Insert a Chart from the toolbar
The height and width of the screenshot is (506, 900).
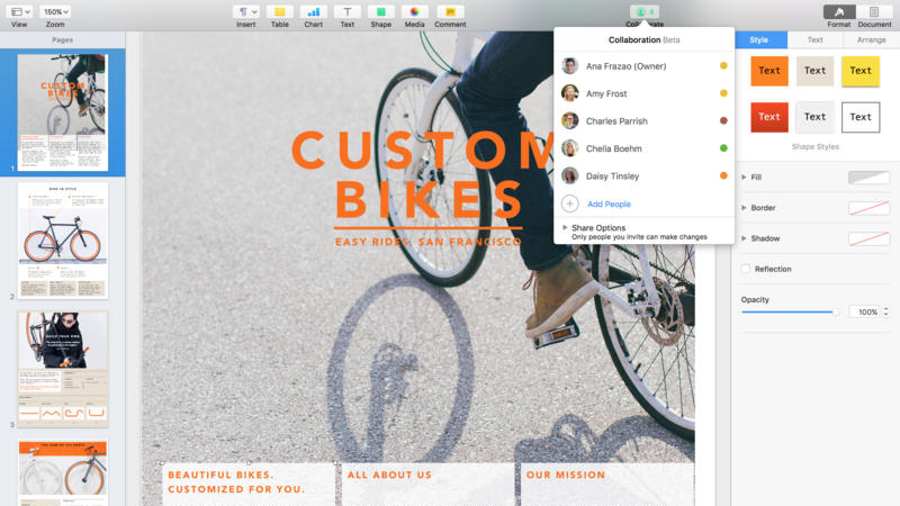[313, 11]
